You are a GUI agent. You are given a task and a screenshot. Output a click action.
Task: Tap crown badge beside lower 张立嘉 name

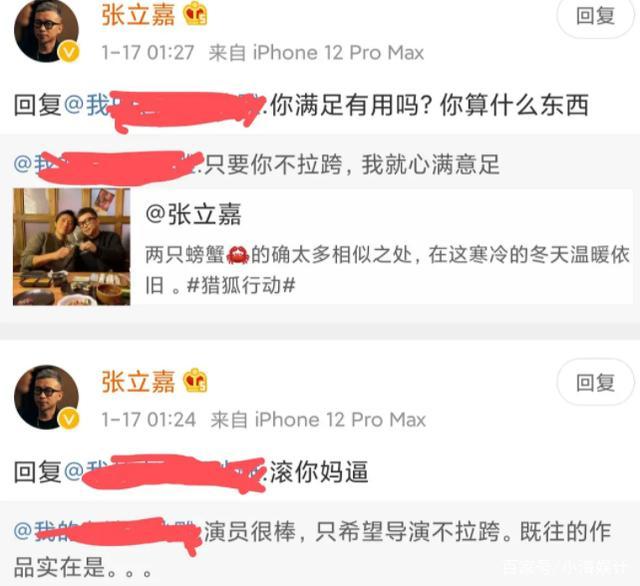coord(195,381)
